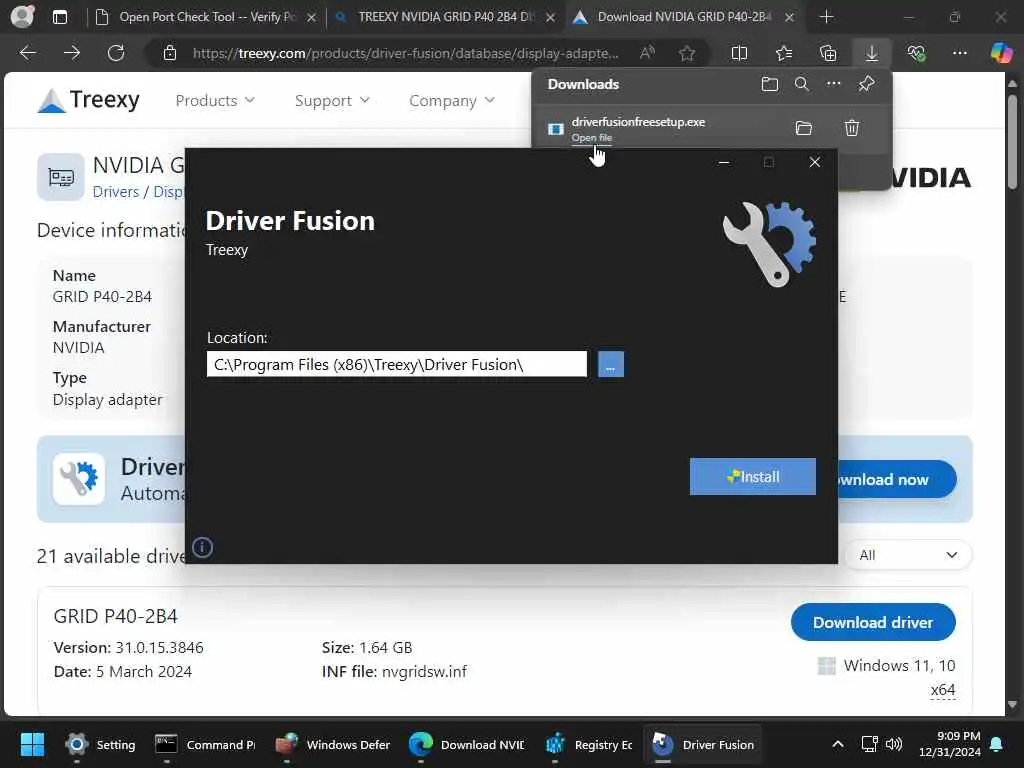Switch to Open Port Check Tool tab
1024x768 pixels.
[x=206, y=17]
